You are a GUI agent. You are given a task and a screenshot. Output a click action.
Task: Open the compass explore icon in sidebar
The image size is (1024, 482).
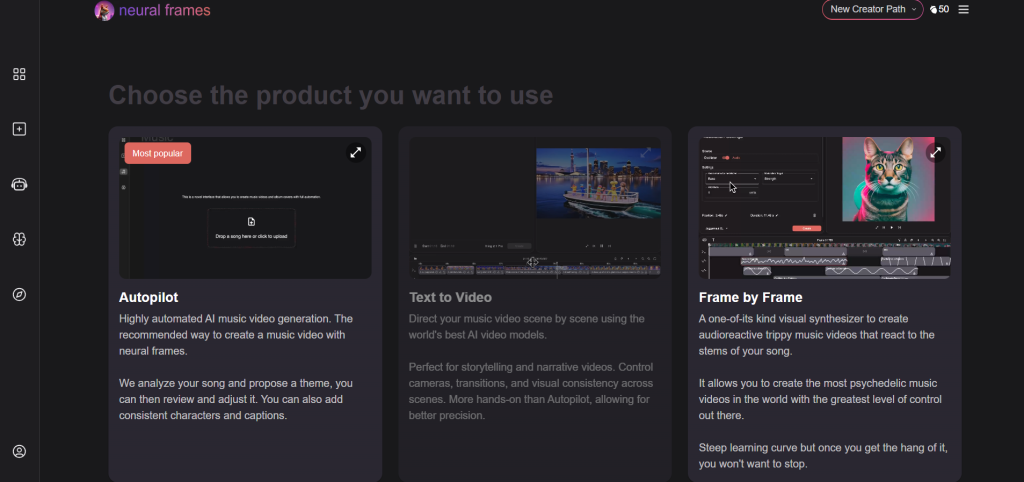click(x=19, y=294)
